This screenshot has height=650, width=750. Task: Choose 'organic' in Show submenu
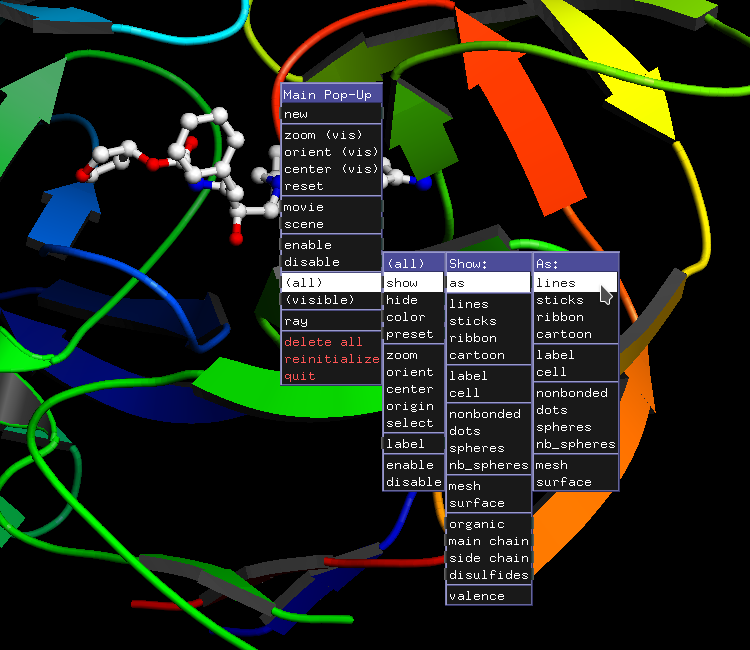coord(488,524)
